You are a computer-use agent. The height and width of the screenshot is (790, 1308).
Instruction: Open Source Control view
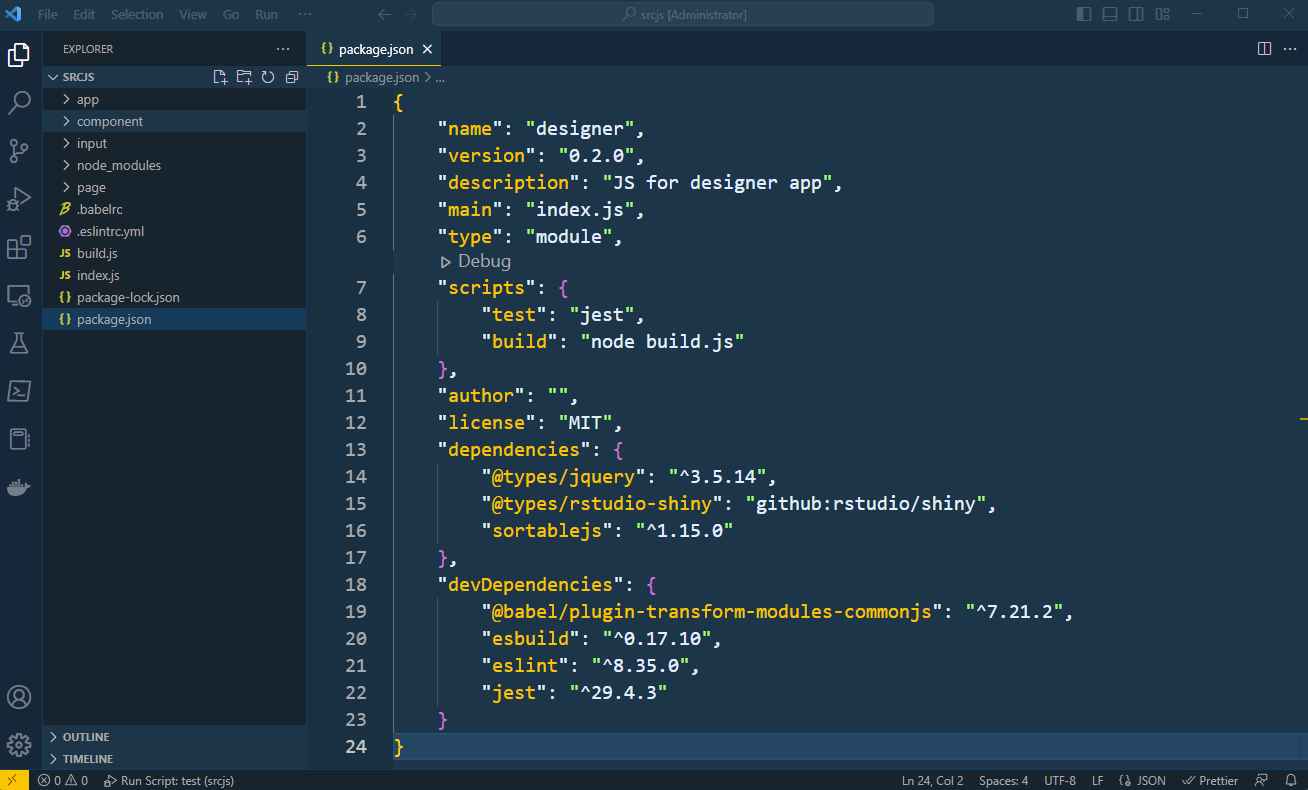pyautogui.click(x=19, y=150)
